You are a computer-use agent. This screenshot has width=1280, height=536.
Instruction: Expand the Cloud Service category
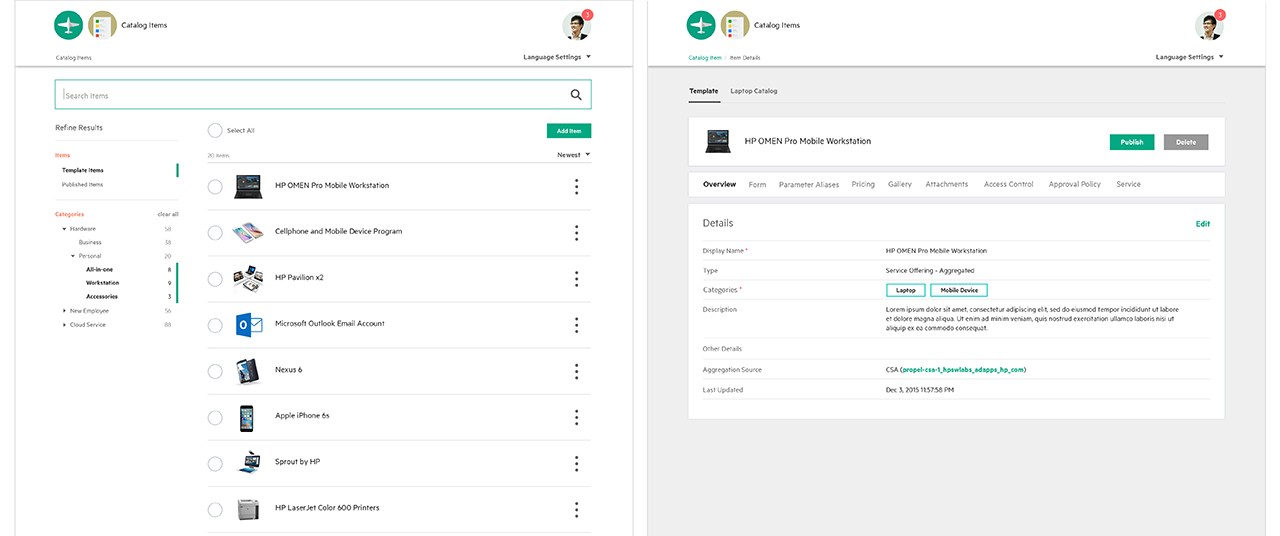[65, 325]
